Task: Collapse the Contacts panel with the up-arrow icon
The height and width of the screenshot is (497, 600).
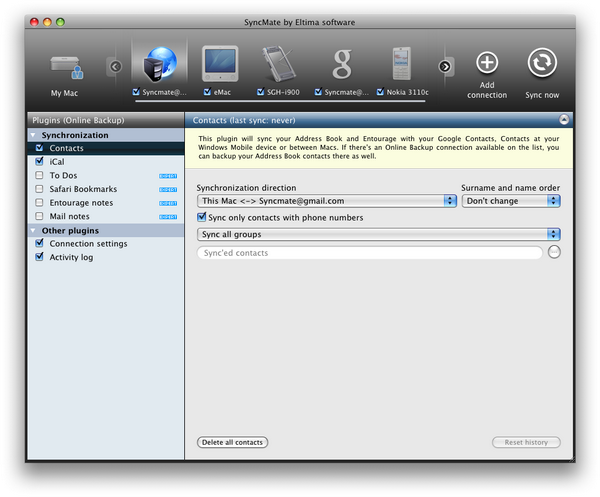Action: tap(564, 120)
